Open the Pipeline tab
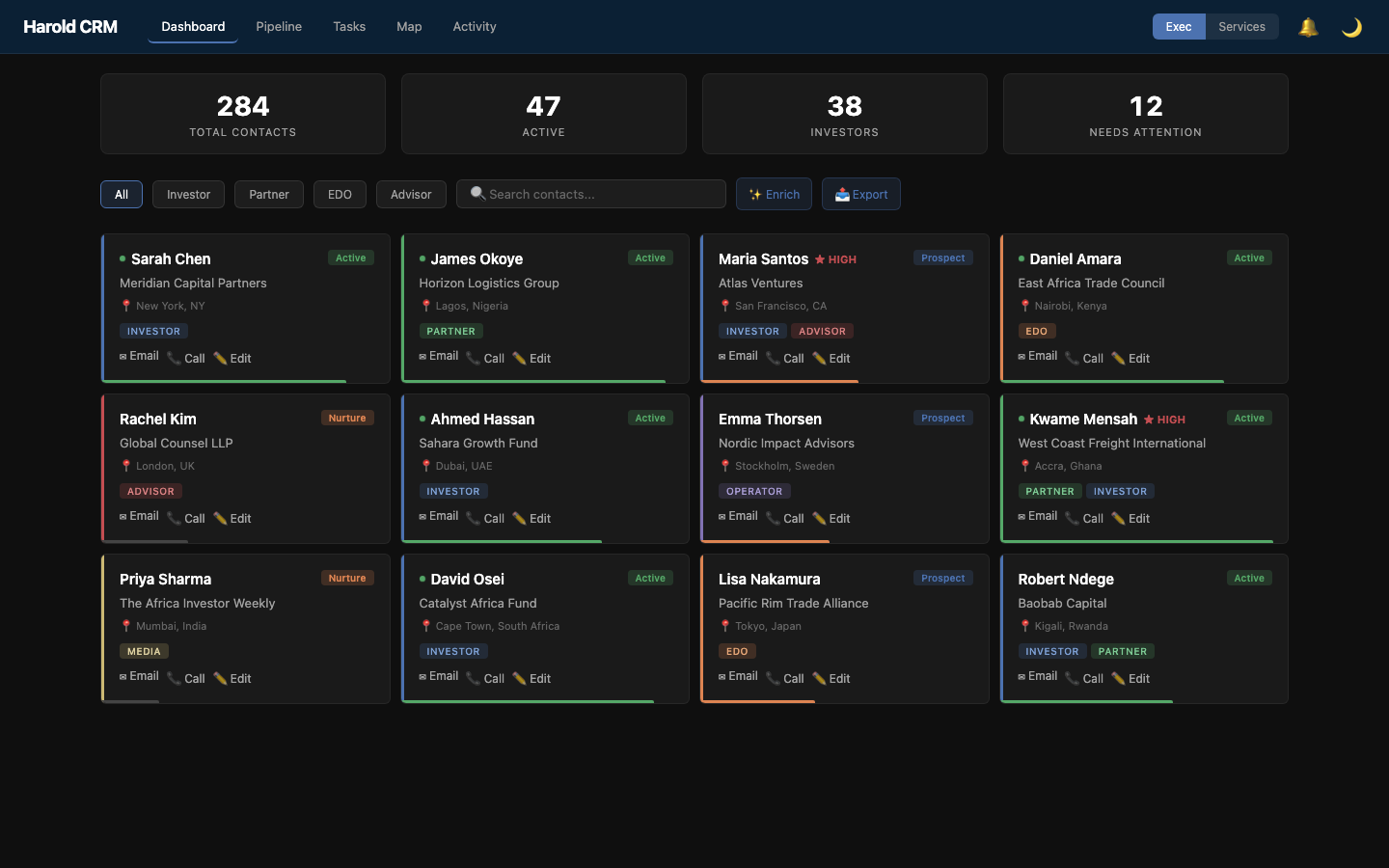Screen dimensions: 1389x868 [x=279, y=26]
